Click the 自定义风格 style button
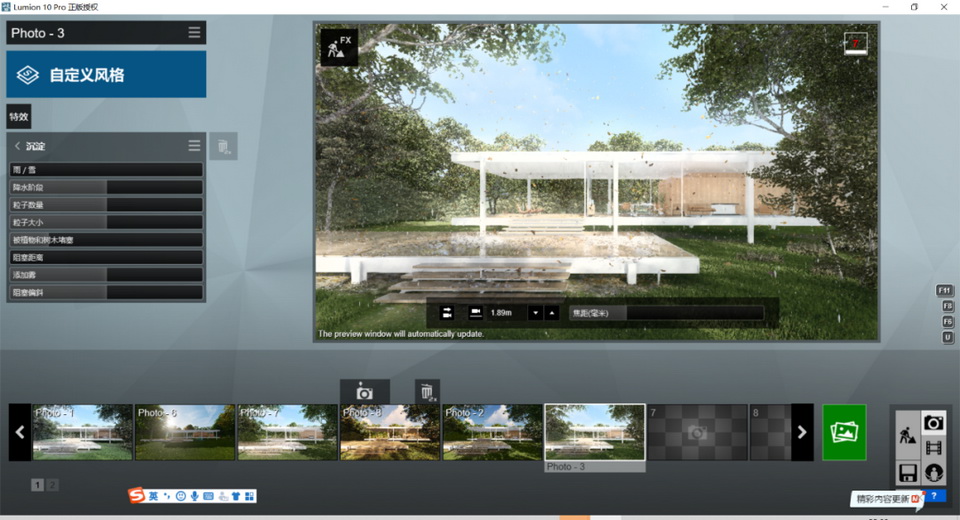 pos(106,75)
